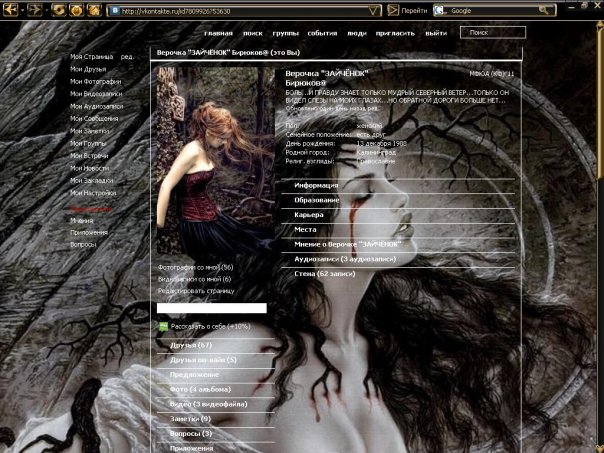Open the главная menu item
This screenshot has height=453, width=604.
click(x=218, y=33)
